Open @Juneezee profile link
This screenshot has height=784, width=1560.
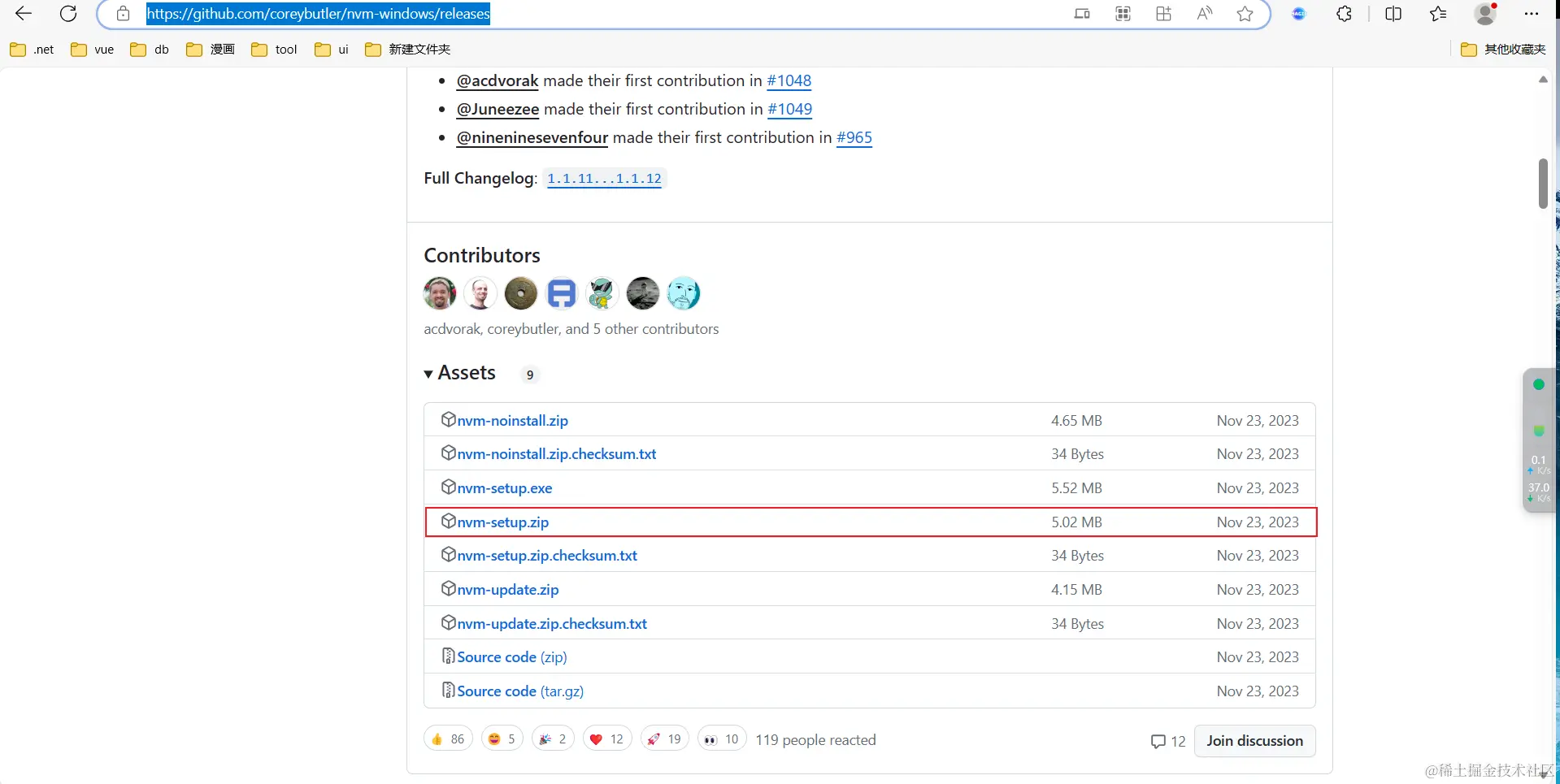pos(498,110)
